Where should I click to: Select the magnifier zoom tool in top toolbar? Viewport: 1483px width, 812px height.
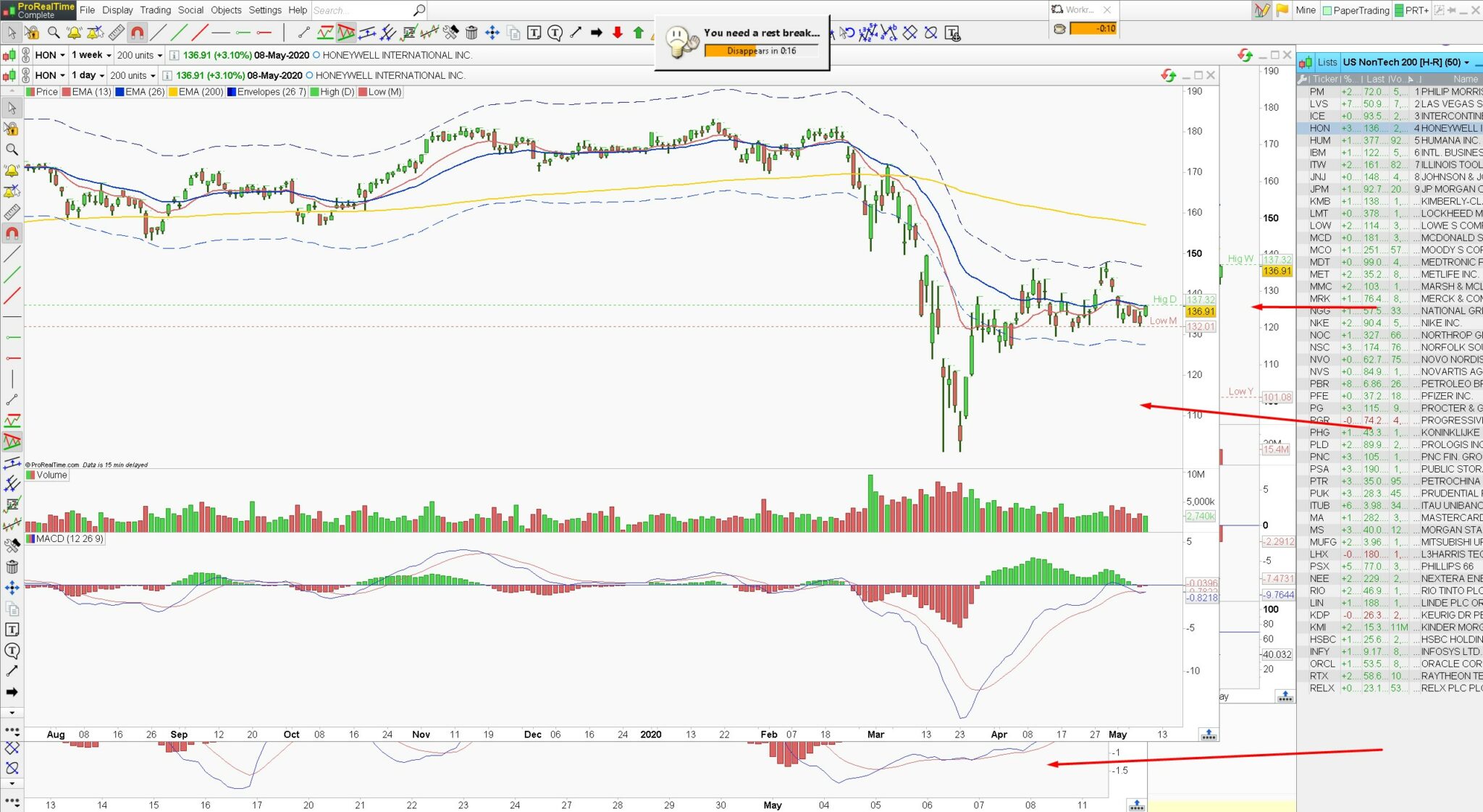pos(54,33)
